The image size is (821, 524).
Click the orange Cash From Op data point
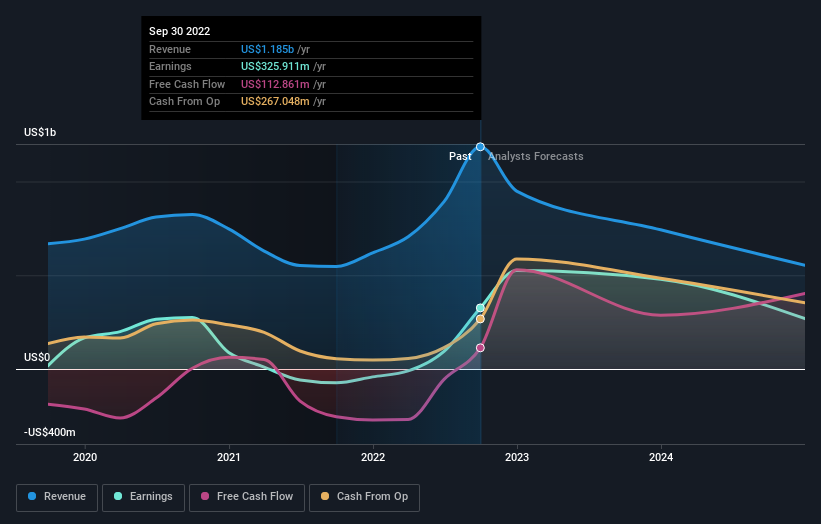pos(480,319)
